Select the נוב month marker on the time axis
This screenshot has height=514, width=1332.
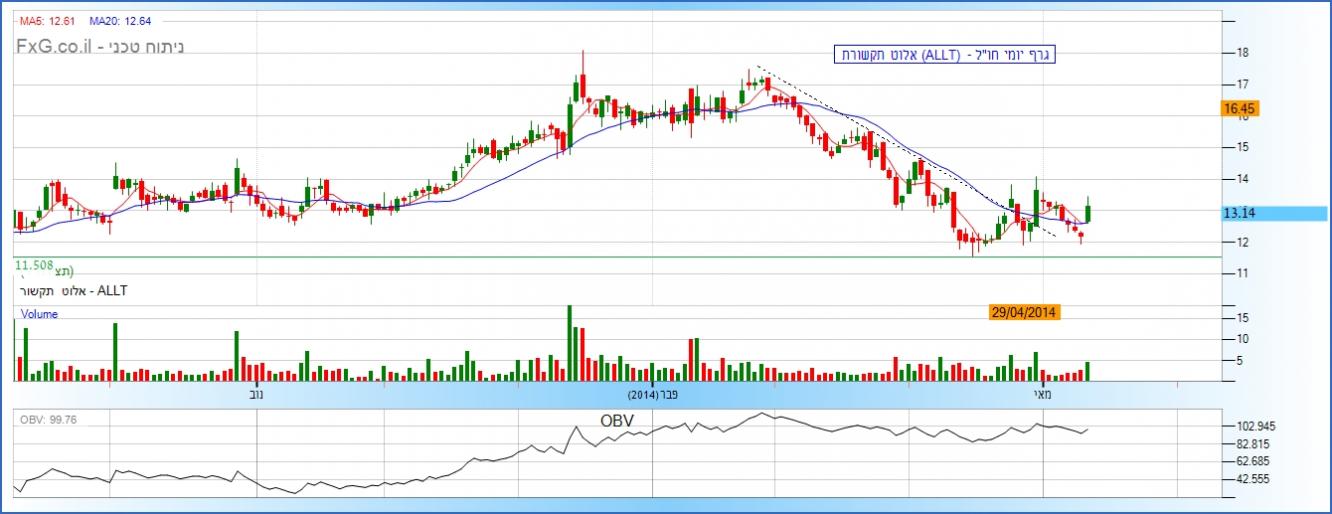pyautogui.click(x=257, y=394)
